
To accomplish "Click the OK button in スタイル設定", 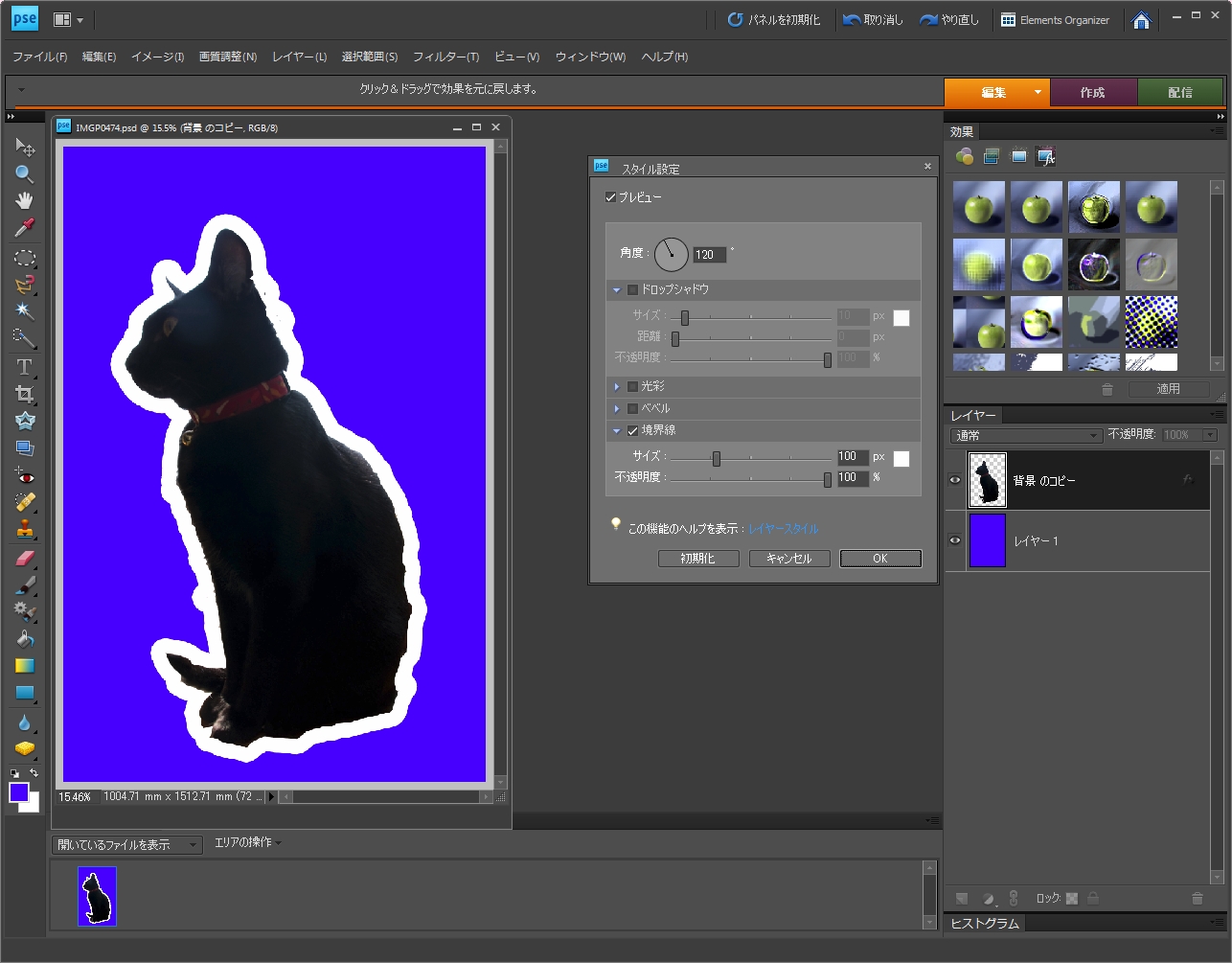I will (879, 559).
